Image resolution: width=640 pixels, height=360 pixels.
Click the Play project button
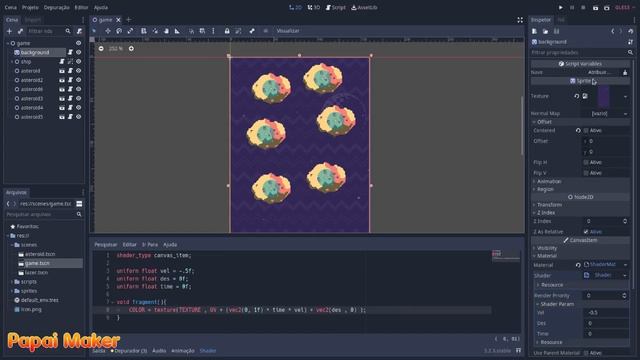point(560,8)
